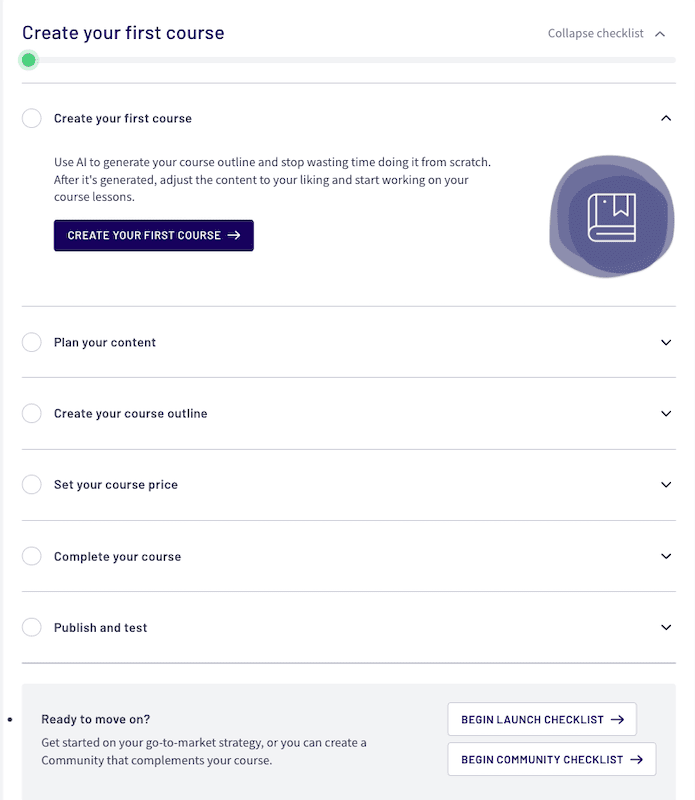Click the purple book illustration icon
Image resolution: width=695 pixels, height=800 pixels.
click(611, 217)
